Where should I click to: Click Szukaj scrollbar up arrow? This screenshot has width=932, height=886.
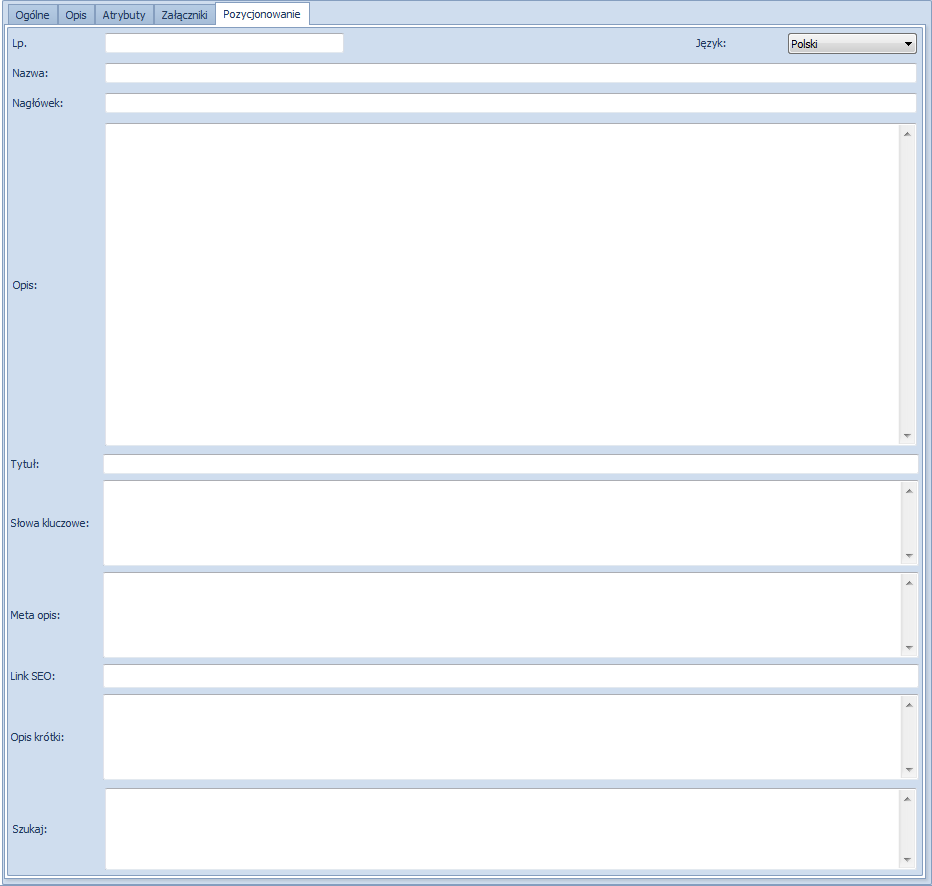click(907, 799)
